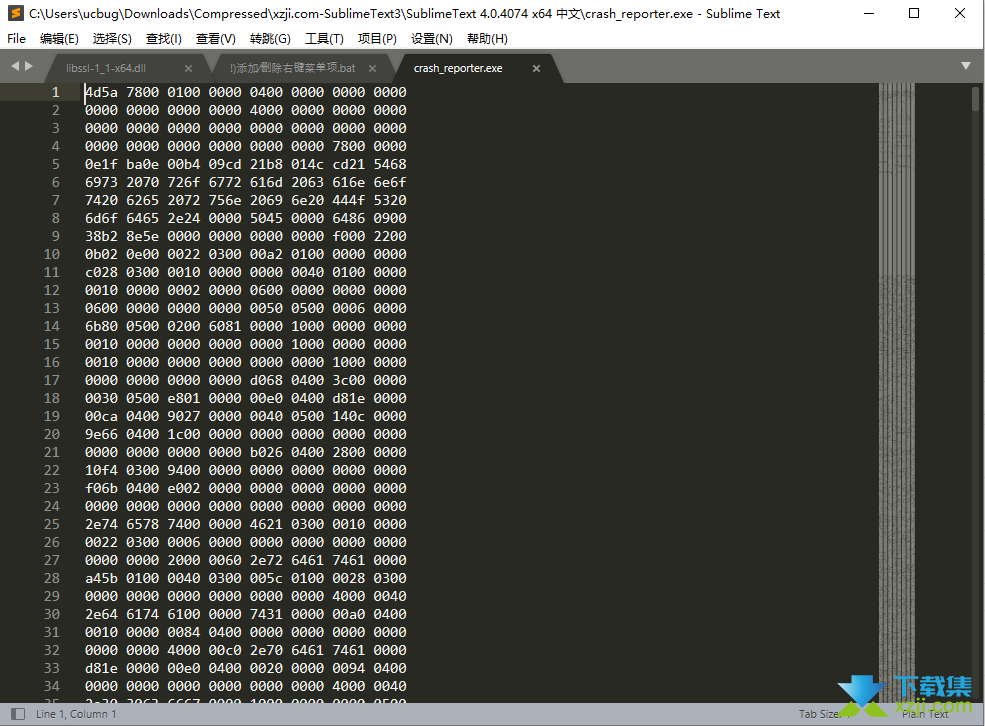The height and width of the screenshot is (726, 985).
Task: Click hex value 9027 on line 19
Action: (x=183, y=416)
